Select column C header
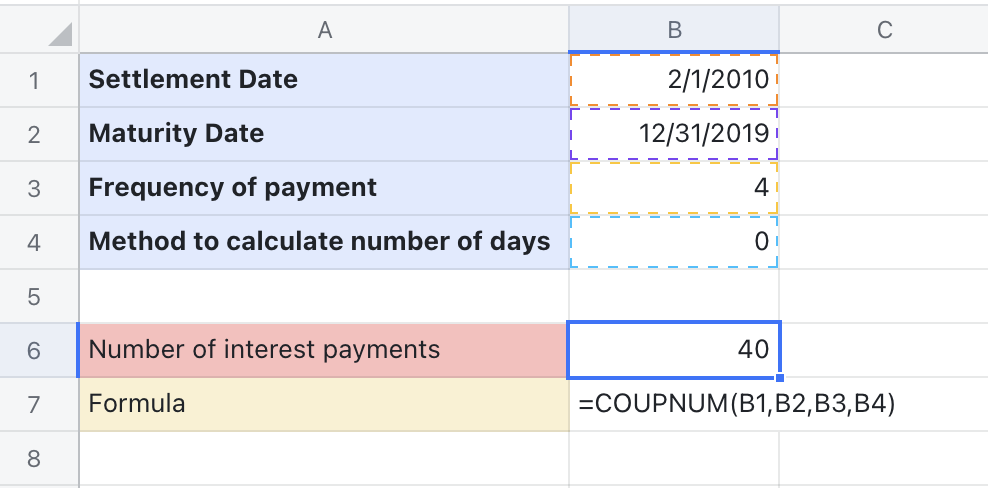The height and width of the screenshot is (488, 988). 884,30
